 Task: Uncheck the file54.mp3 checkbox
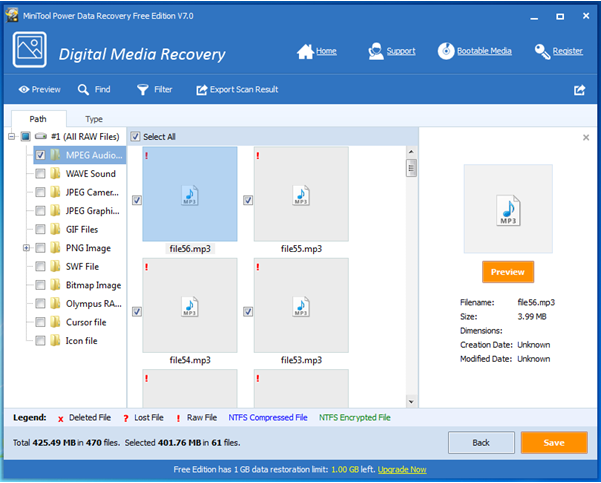137,312
